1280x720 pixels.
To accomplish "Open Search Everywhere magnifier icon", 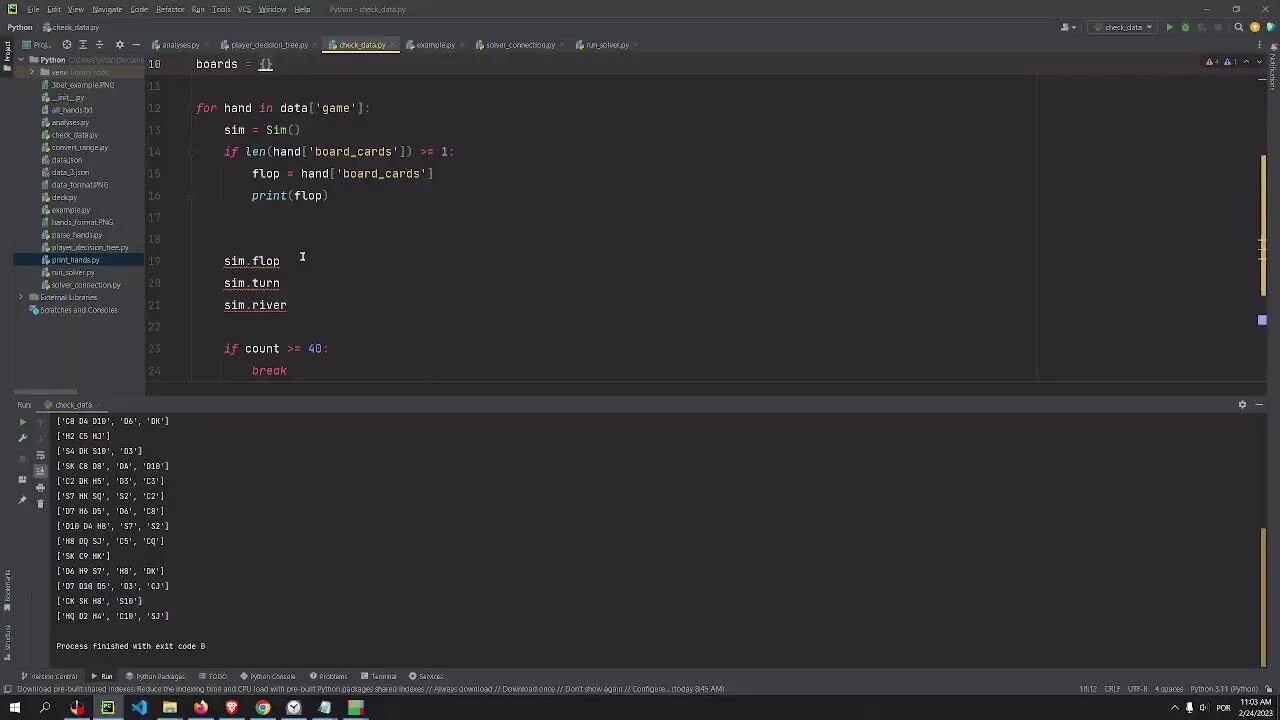I will pos(1238,27).
